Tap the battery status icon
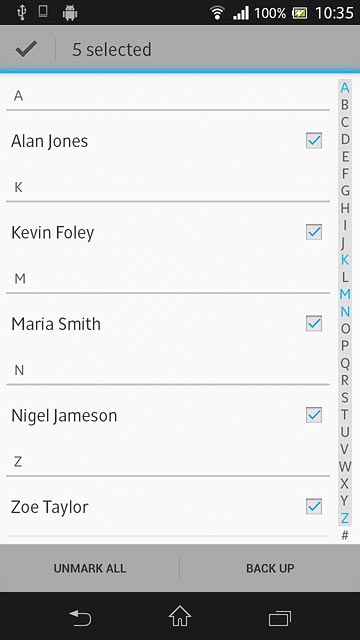The width and height of the screenshot is (360, 640). point(300,13)
